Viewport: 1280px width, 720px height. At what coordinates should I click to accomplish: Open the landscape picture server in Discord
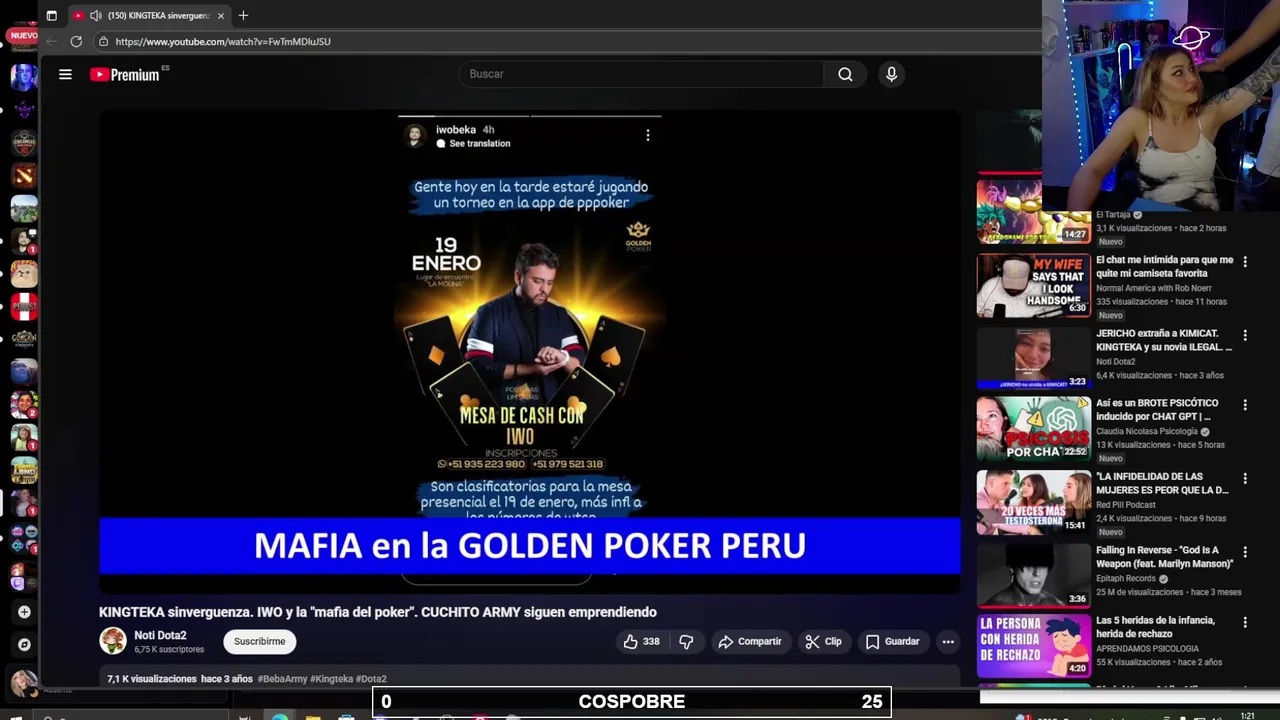[x=24, y=208]
